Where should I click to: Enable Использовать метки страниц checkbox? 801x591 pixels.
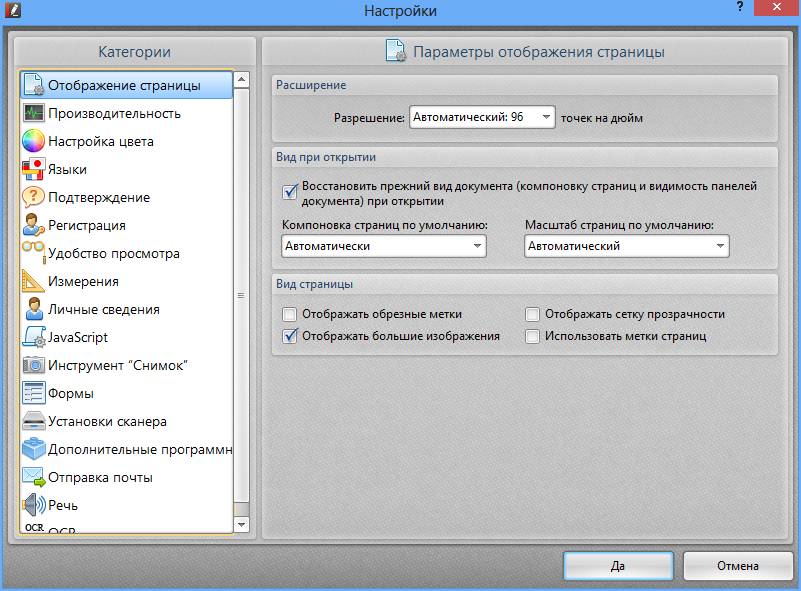pyautogui.click(x=532, y=336)
